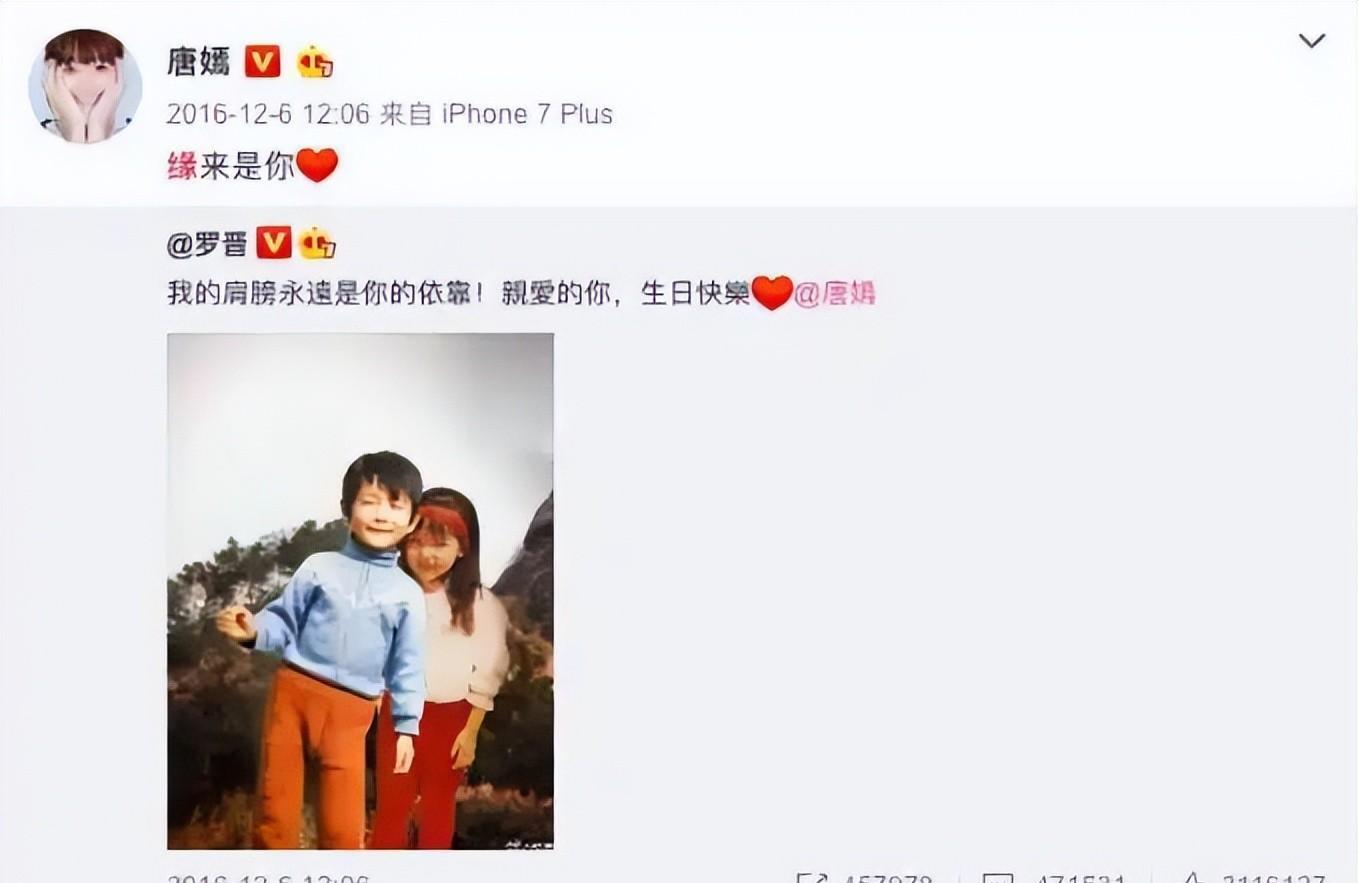Click the membership crown icon beside @罗晋
This screenshot has height=883, width=1358.
coord(317,243)
